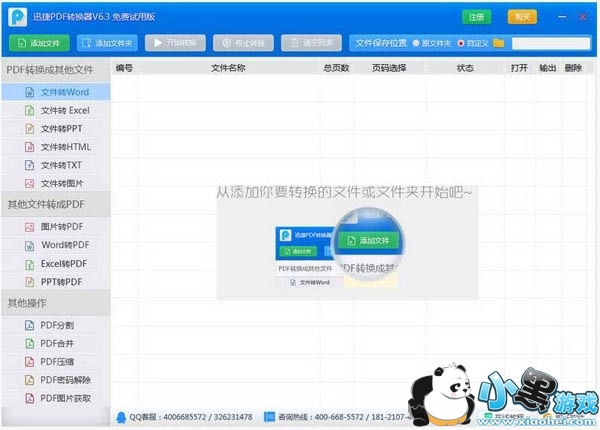Open the yellow folder browse icon
600x430 pixels.
coord(499,43)
